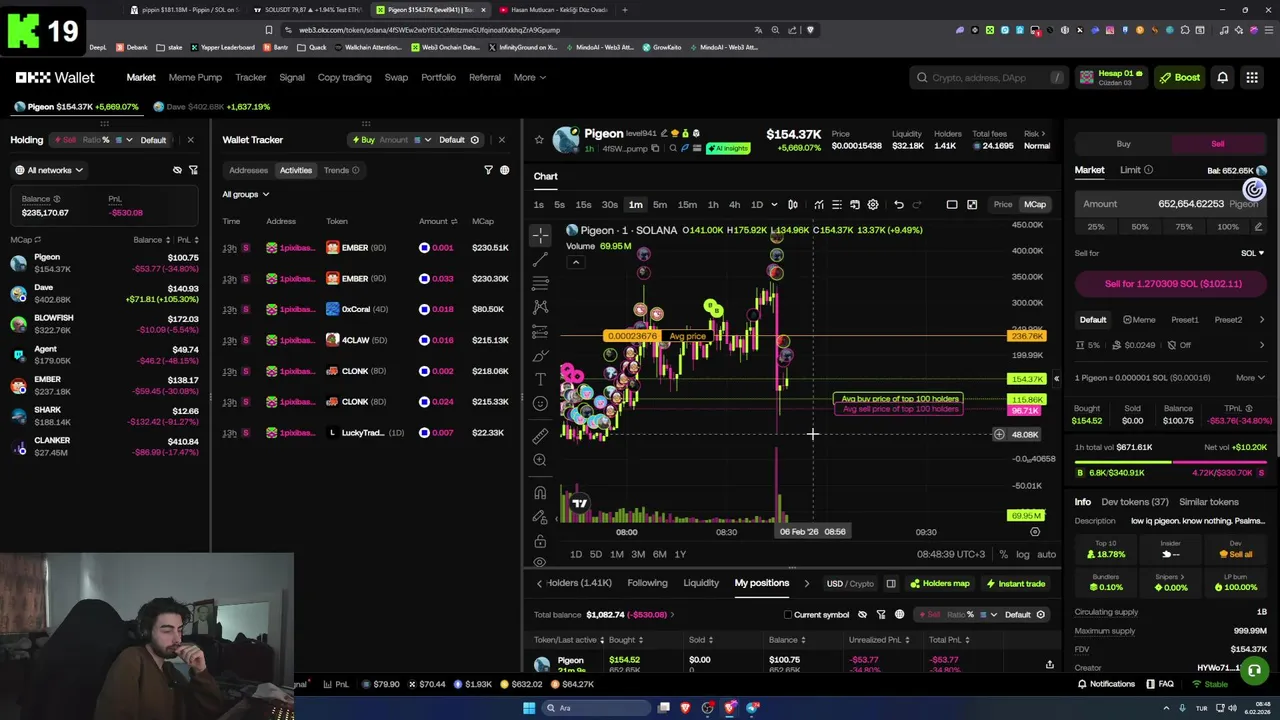Click Sell for 1.270309 SOL
This screenshot has height=720, width=1280.
pyautogui.click(x=1172, y=284)
